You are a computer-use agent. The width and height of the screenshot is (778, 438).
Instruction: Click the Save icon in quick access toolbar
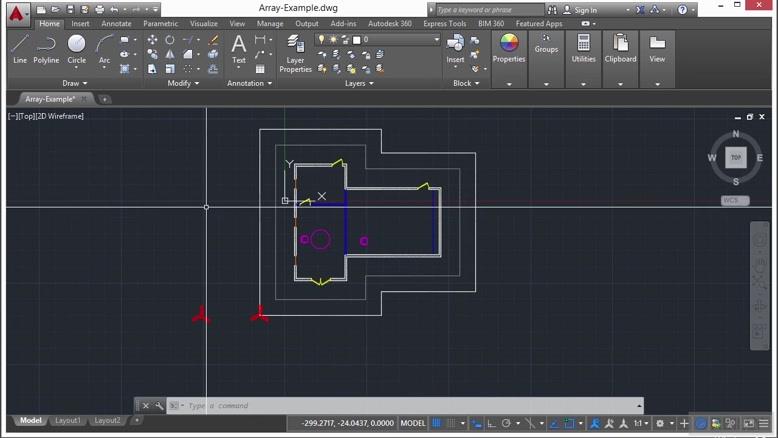coord(70,9)
